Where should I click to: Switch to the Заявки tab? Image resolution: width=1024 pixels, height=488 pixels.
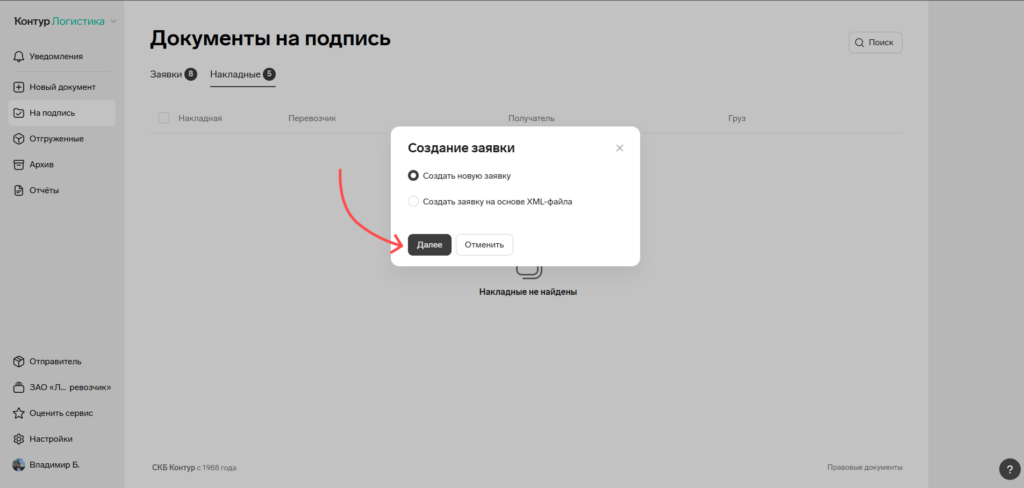(173, 74)
